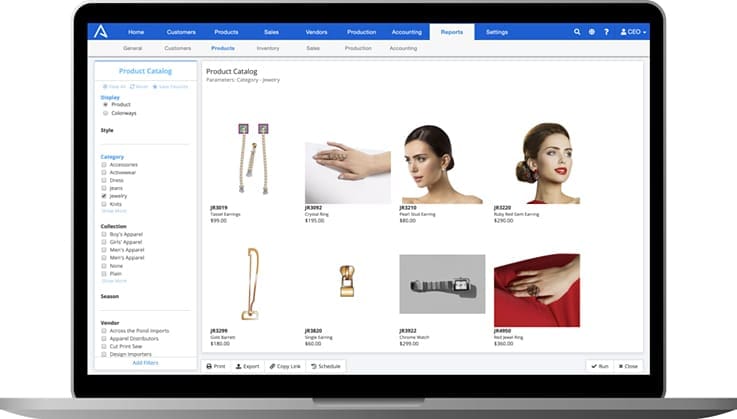Open the Chrome Watch product thumbnail
The height and width of the screenshot is (419, 737).
[441, 284]
